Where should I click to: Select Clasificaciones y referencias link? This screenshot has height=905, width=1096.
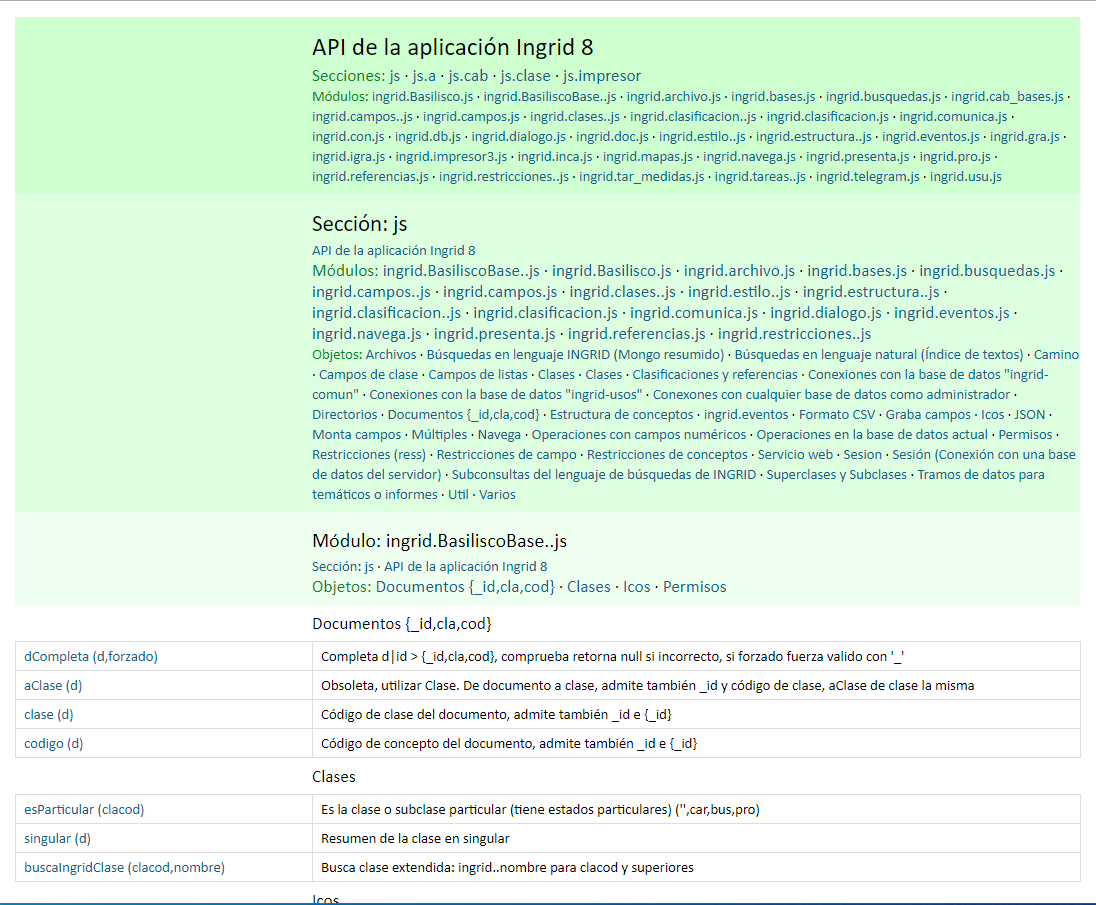715,375
